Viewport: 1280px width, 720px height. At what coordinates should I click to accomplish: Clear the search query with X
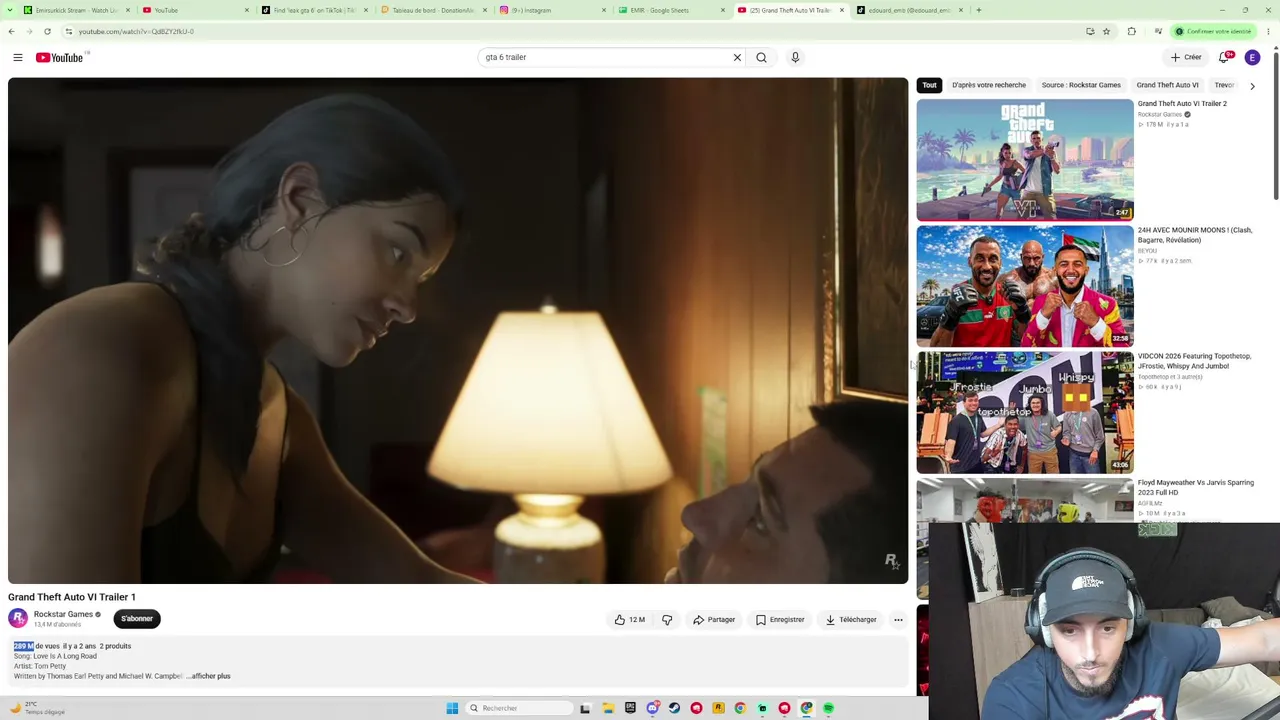(737, 57)
